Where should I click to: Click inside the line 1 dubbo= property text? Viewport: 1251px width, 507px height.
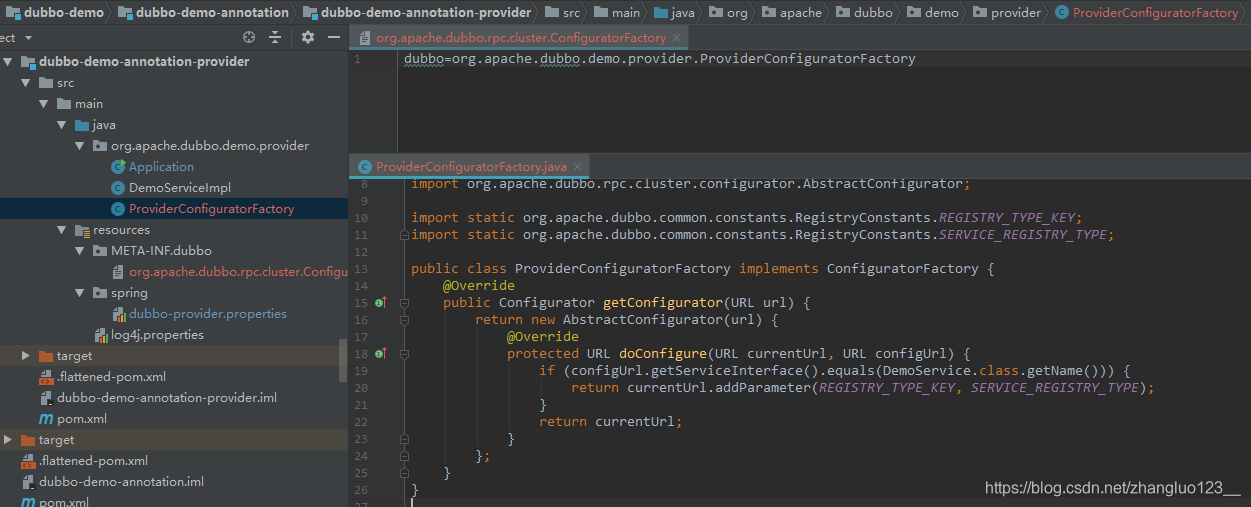[x=660, y=59]
